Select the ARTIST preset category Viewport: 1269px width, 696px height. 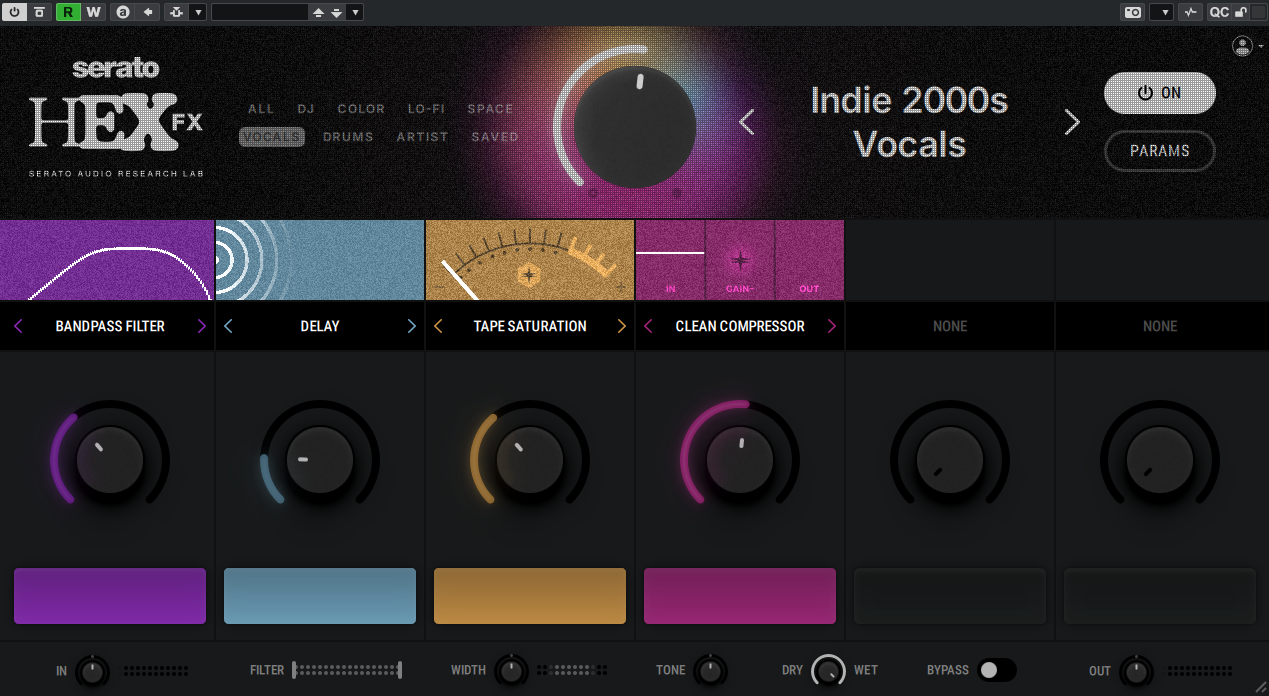click(x=422, y=137)
